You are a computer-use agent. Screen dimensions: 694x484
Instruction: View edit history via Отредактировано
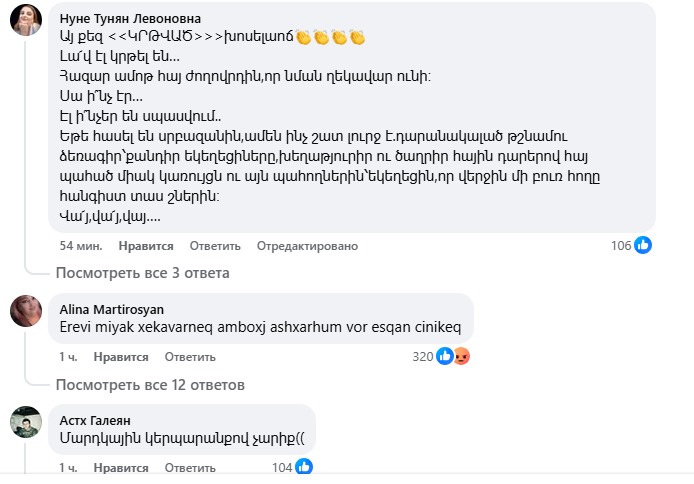307,246
